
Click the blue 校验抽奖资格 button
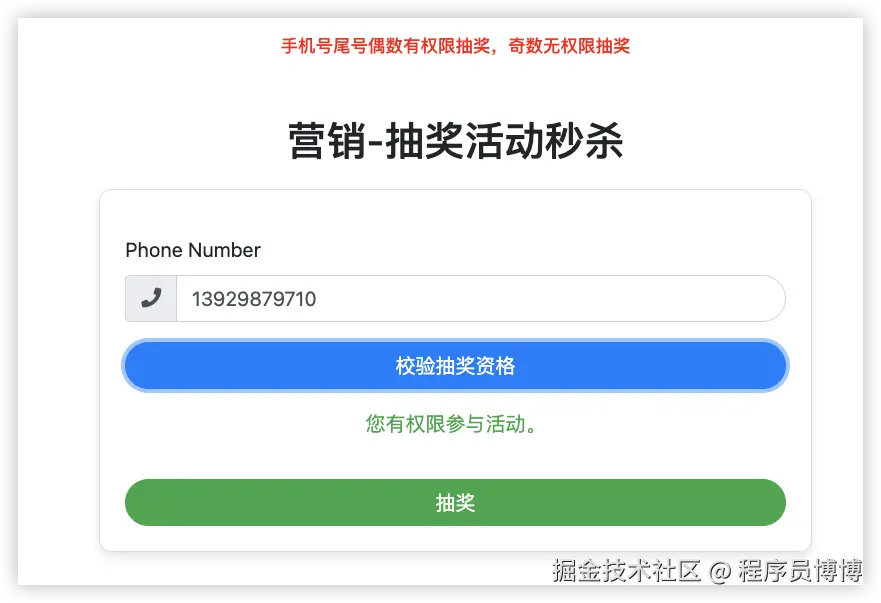tap(455, 365)
